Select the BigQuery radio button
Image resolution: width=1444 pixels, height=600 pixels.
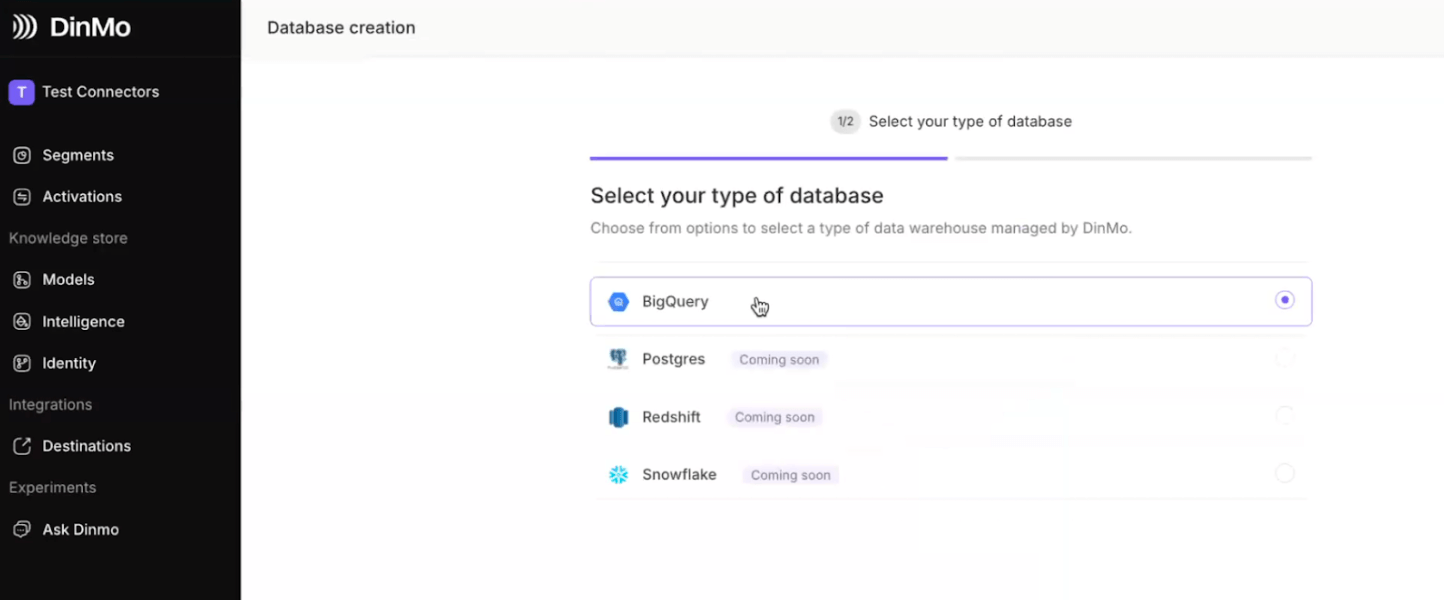click(1285, 300)
